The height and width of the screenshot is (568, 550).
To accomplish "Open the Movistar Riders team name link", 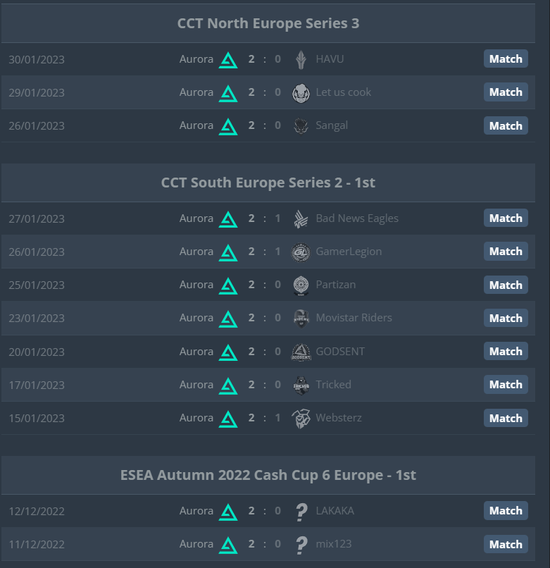I will 354,318.
